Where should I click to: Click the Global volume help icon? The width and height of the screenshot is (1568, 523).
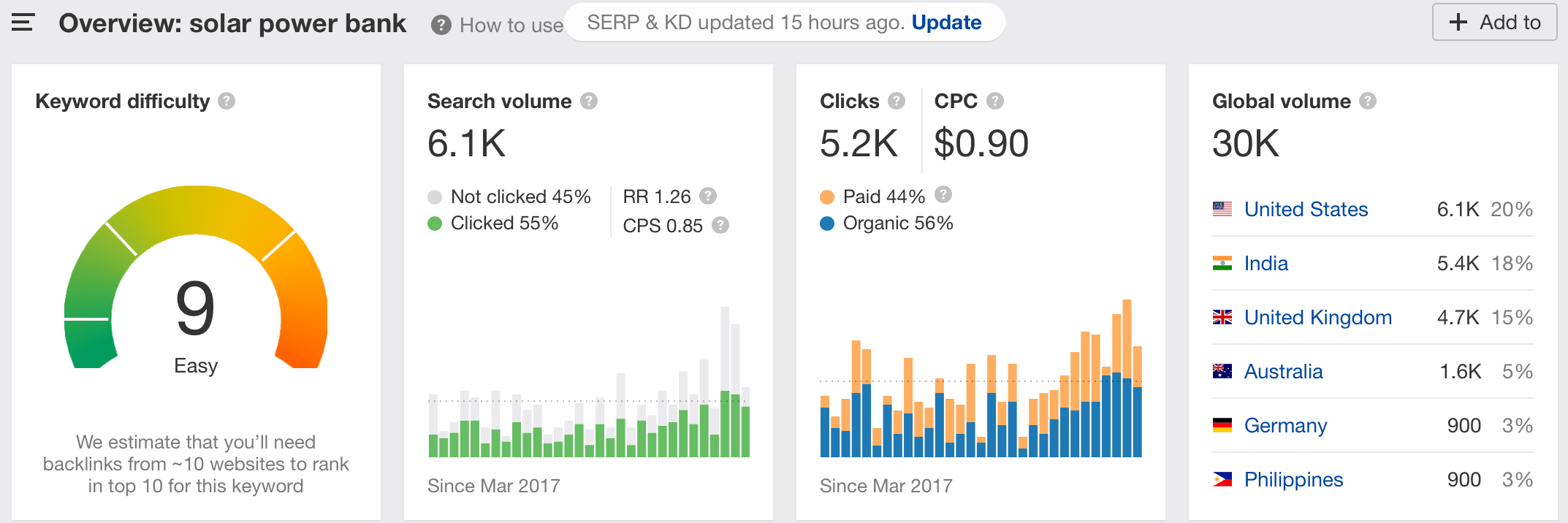click(x=1368, y=101)
